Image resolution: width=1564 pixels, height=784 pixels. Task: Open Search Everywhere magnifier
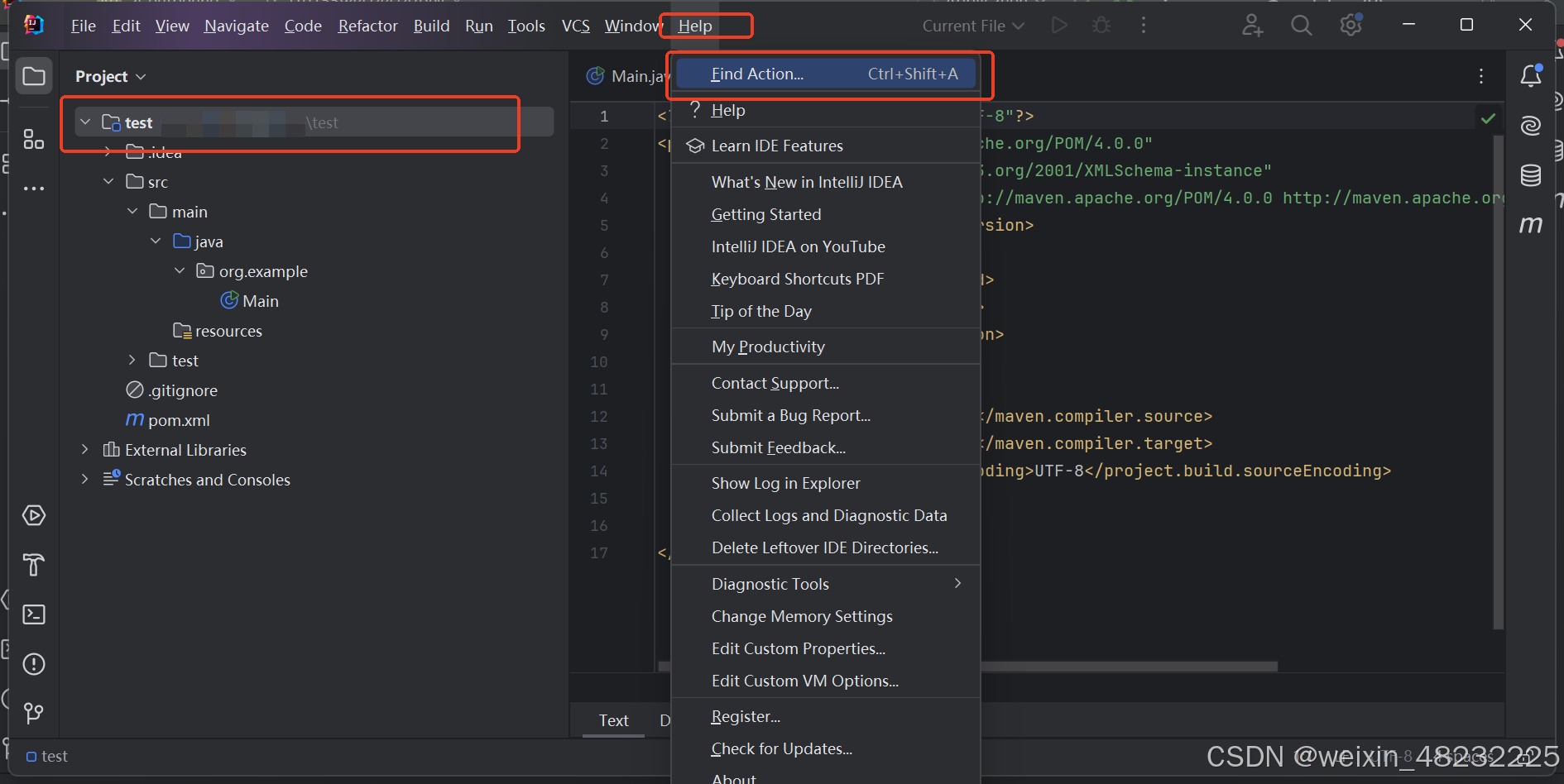click(1302, 26)
